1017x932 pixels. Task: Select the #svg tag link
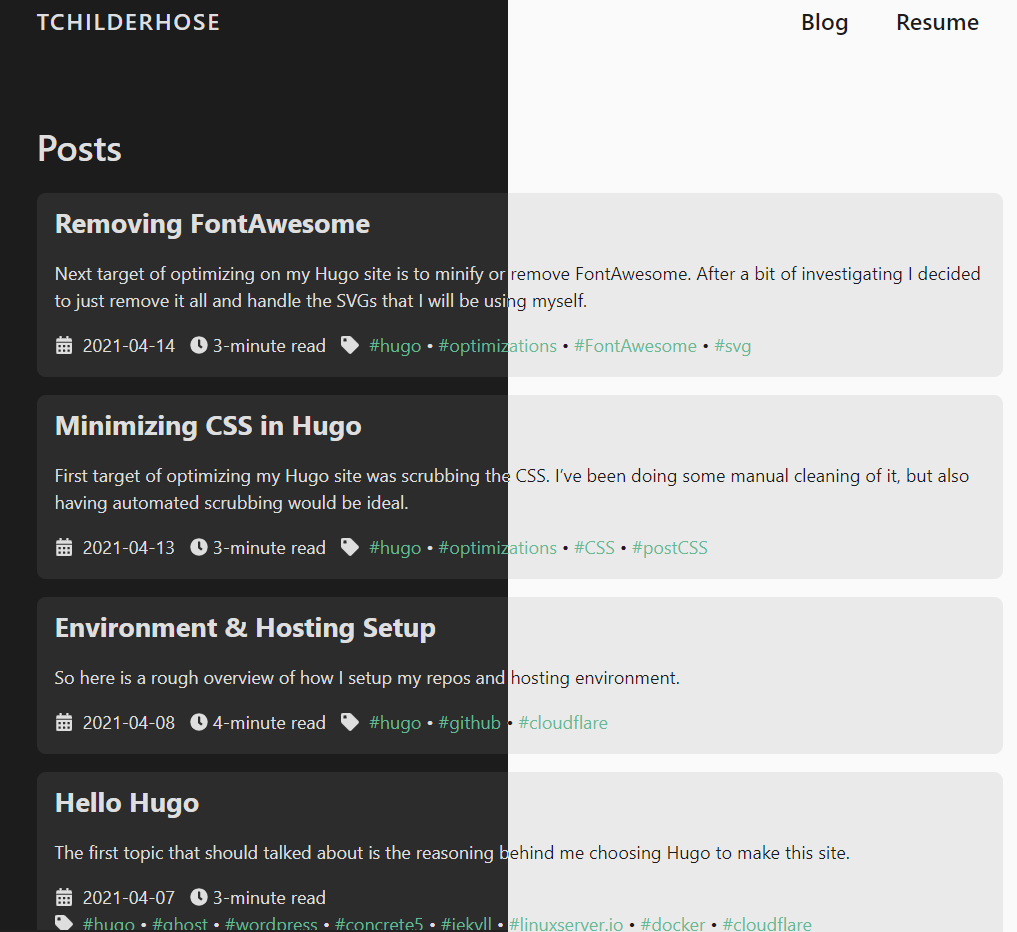pos(732,346)
